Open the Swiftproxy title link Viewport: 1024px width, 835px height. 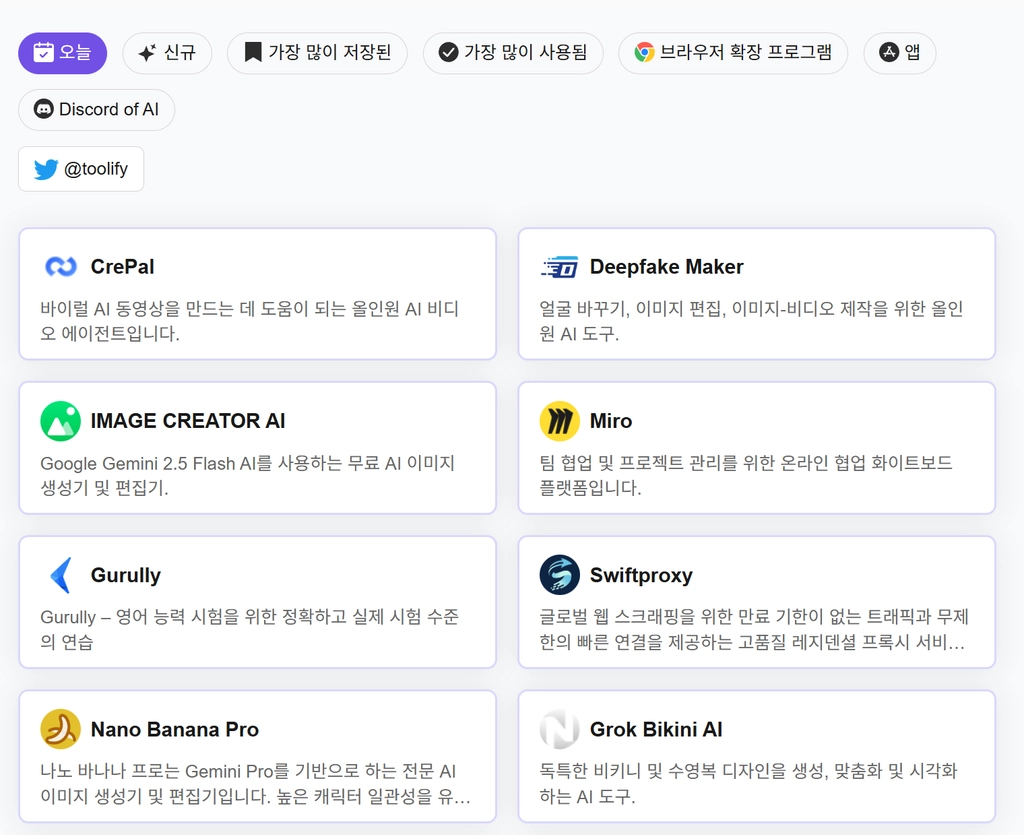(641, 575)
